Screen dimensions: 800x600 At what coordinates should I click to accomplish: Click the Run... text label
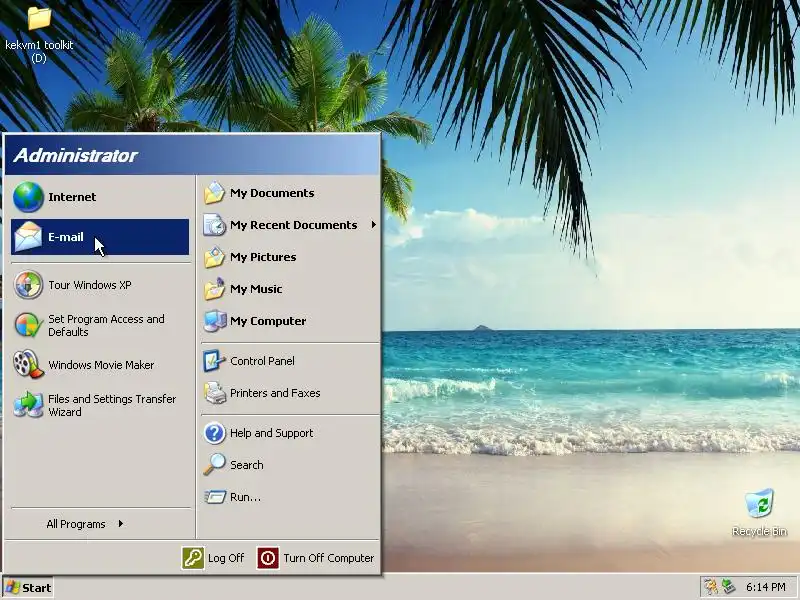pos(245,497)
